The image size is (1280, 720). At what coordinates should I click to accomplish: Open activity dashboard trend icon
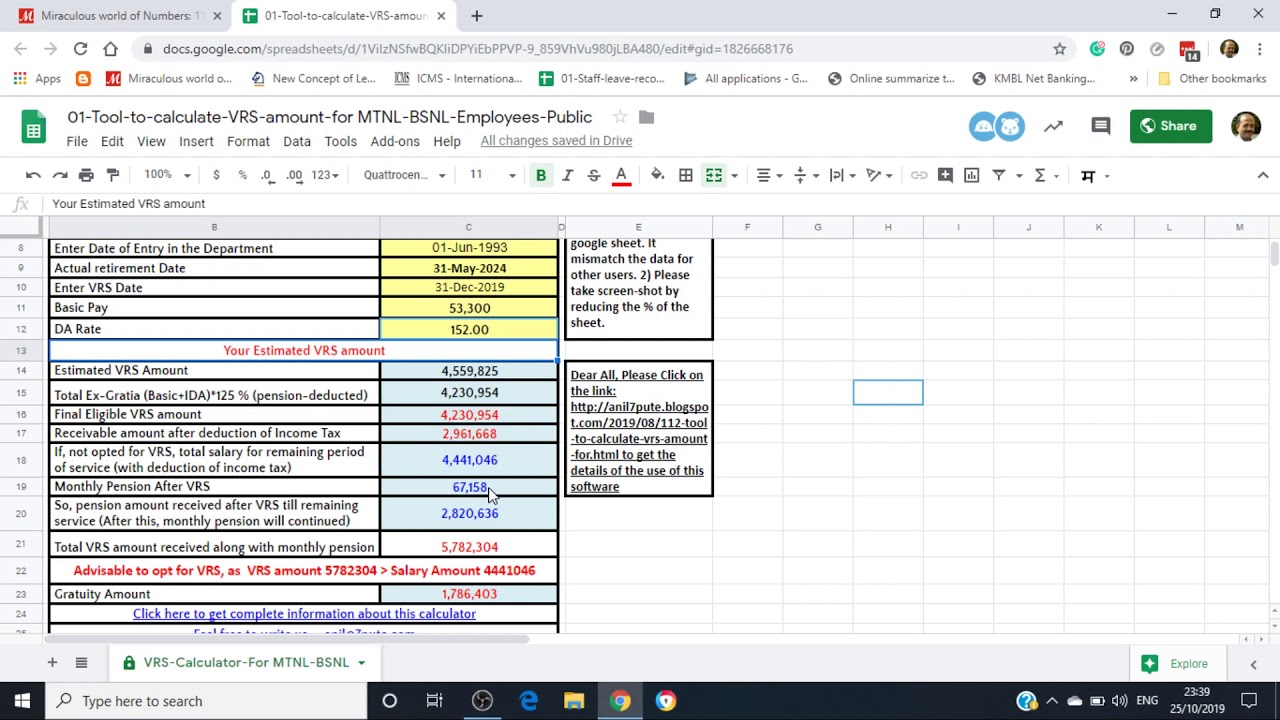point(1053,126)
